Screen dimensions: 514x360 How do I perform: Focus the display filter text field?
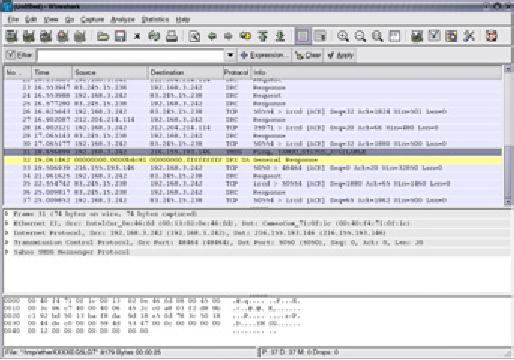point(130,55)
